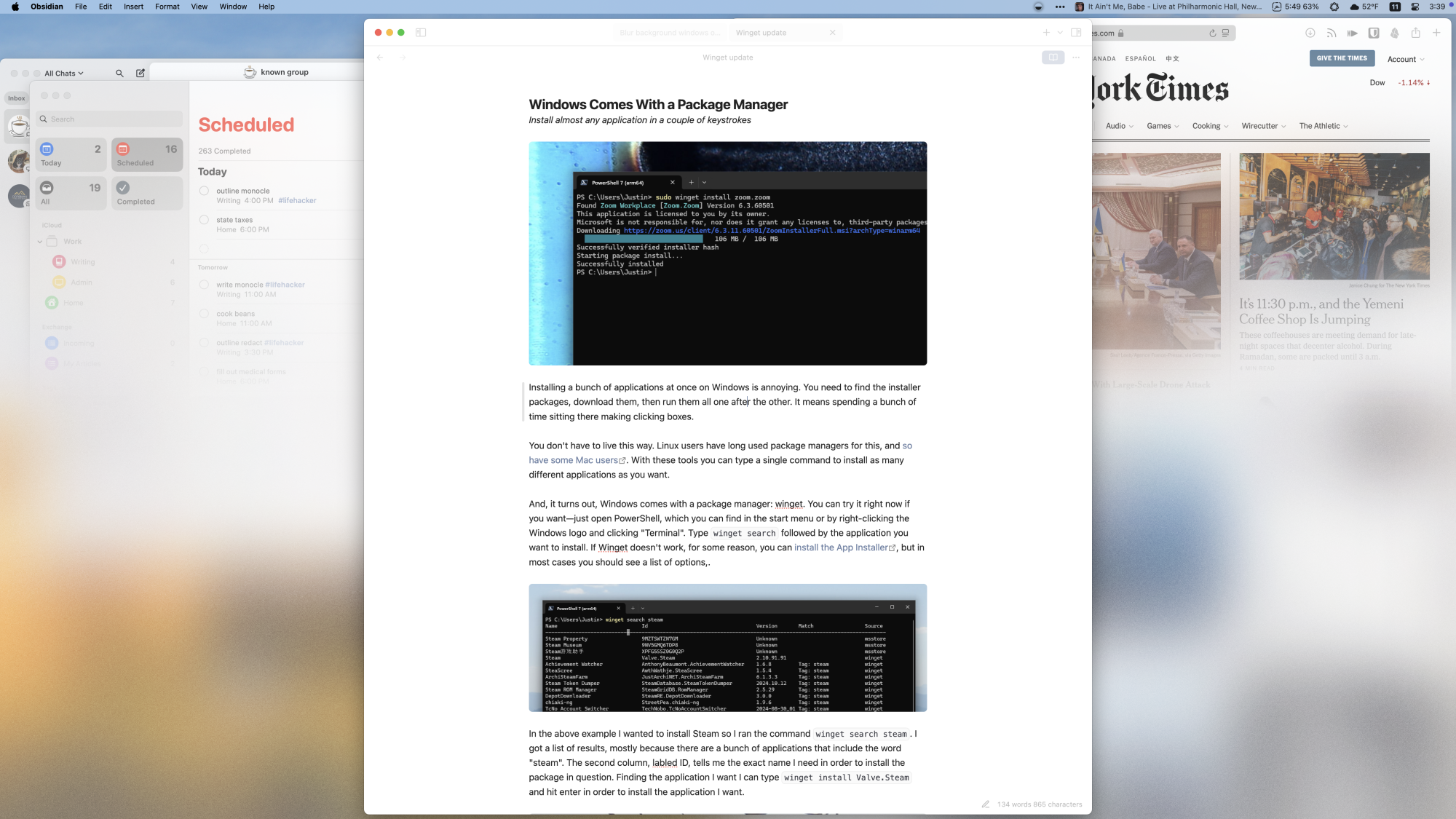Open Control Center in the menu bar
The image size is (1456, 819).
[1415, 7]
